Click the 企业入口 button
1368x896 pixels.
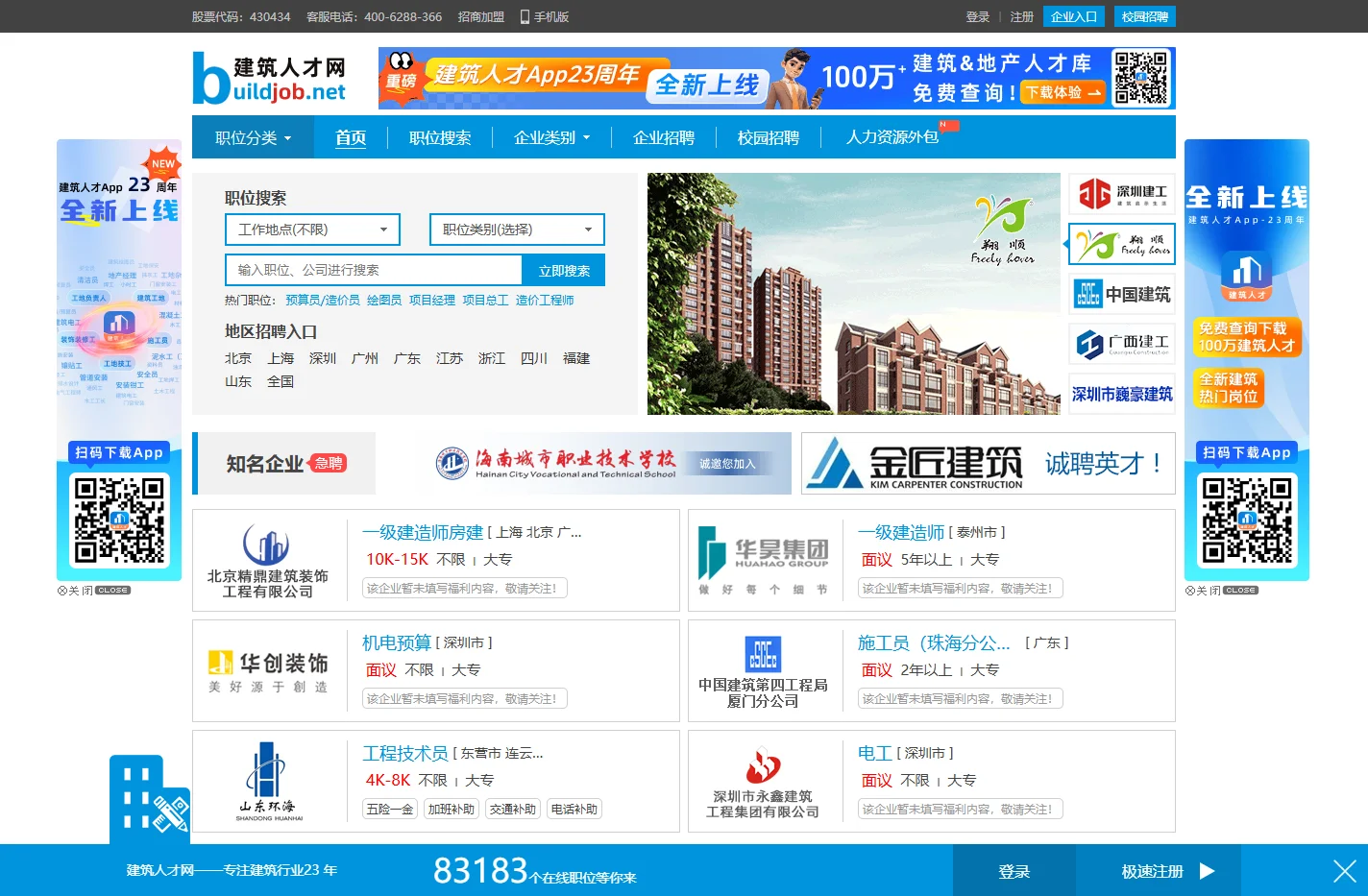tap(1074, 16)
